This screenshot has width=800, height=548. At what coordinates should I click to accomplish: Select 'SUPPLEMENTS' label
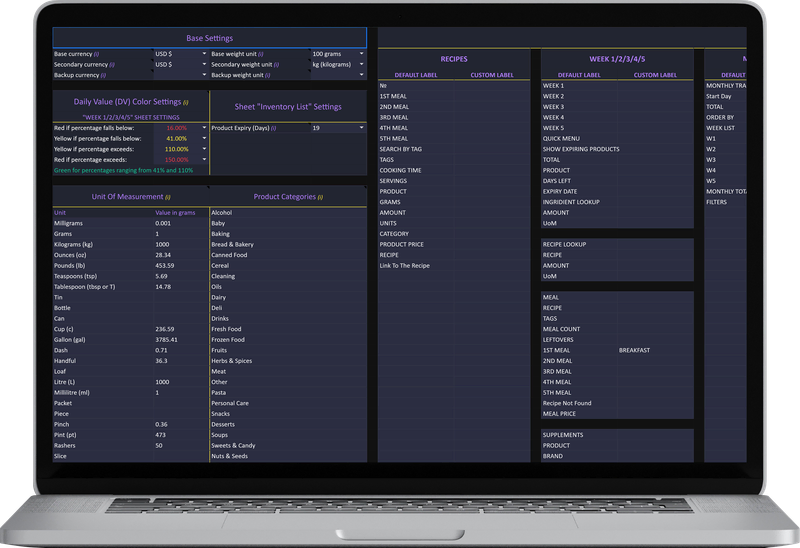tap(563, 435)
